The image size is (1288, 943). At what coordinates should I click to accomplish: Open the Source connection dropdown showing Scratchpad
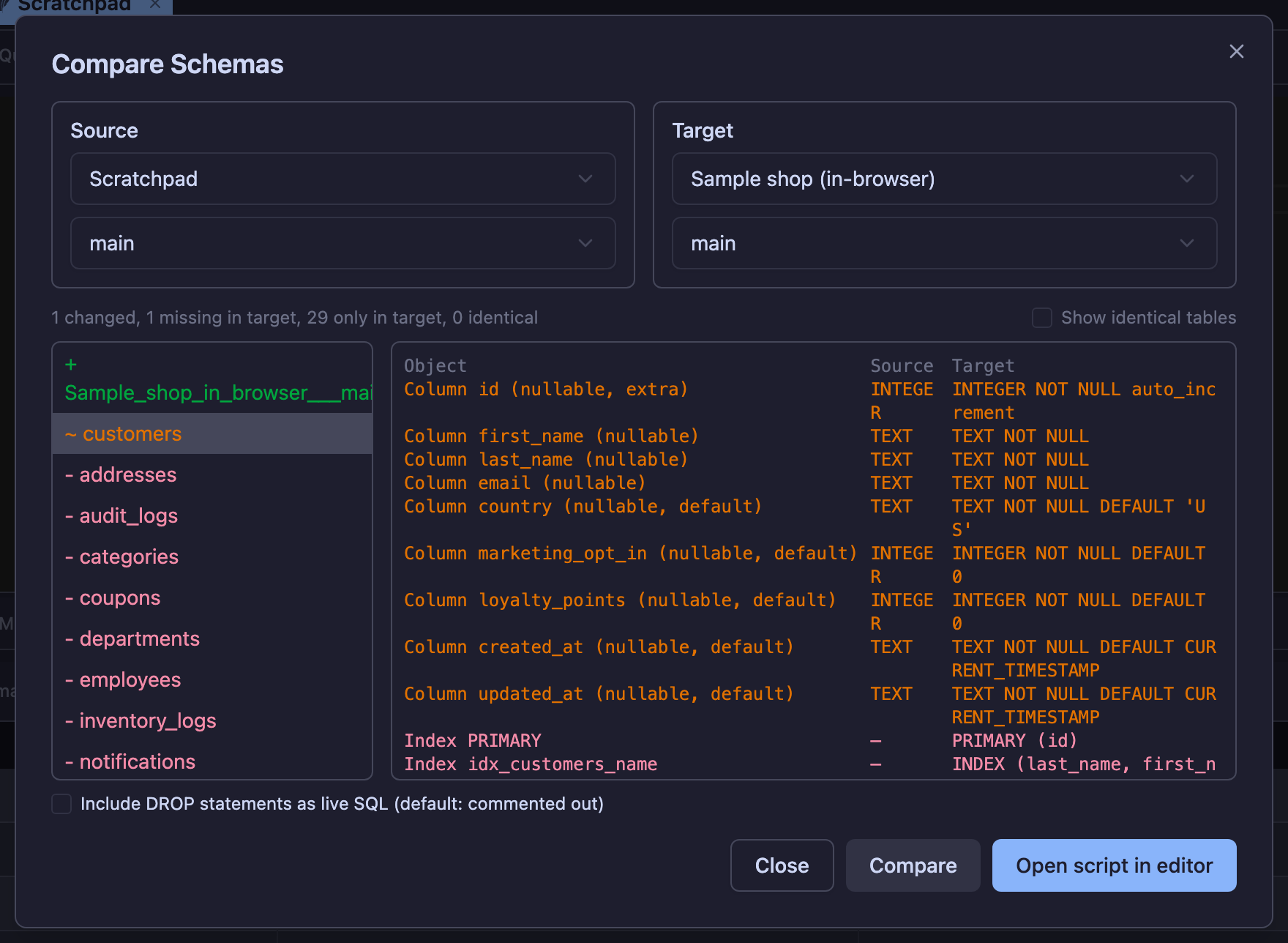point(342,179)
